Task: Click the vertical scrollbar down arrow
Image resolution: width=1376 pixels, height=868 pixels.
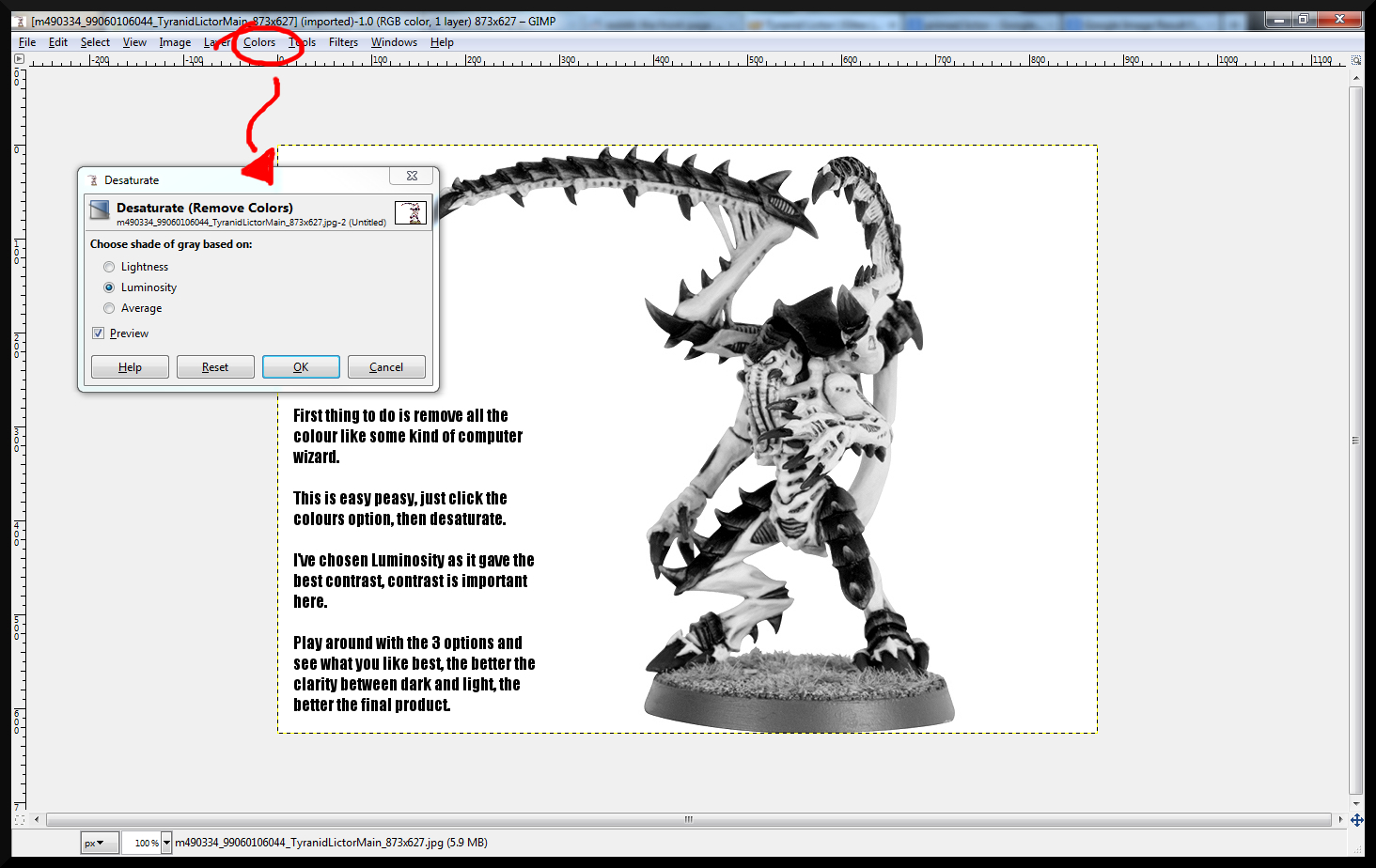Action: pyautogui.click(x=1355, y=803)
